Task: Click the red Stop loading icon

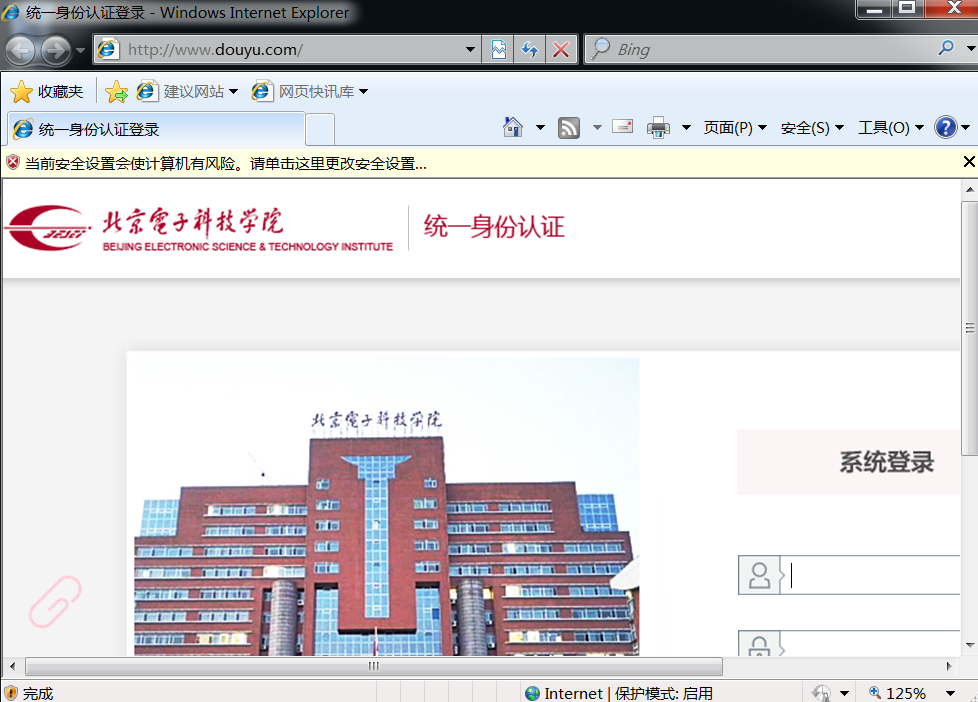Action: [x=561, y=49]
